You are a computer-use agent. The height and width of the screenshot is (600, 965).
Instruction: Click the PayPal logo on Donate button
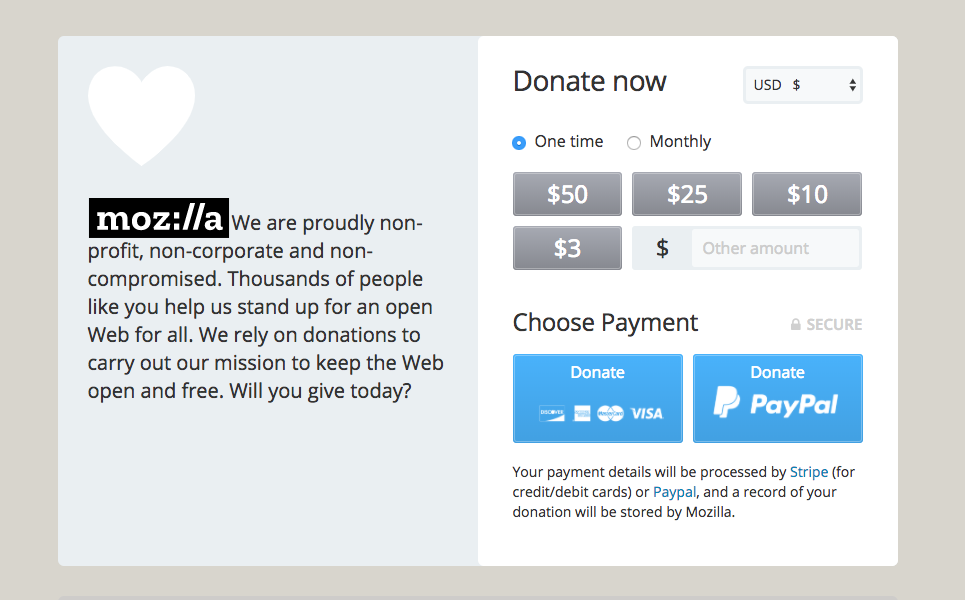776,403
